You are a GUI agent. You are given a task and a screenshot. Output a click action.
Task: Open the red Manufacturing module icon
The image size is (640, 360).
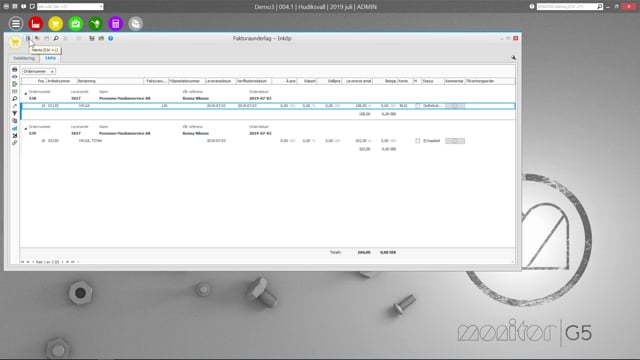pos(36,24)
